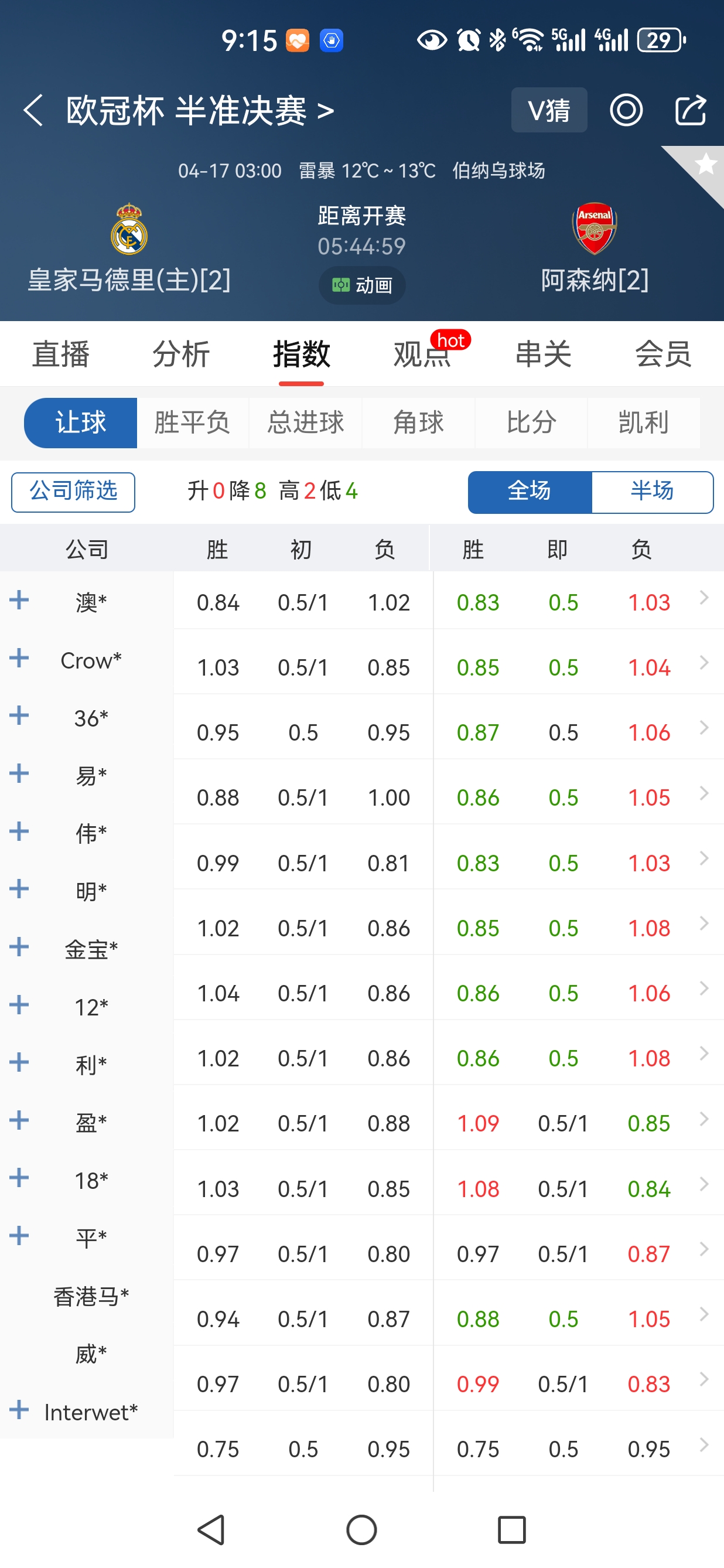
Task: Select 总进球 sub-tab
Action: [x=305, y=422]
